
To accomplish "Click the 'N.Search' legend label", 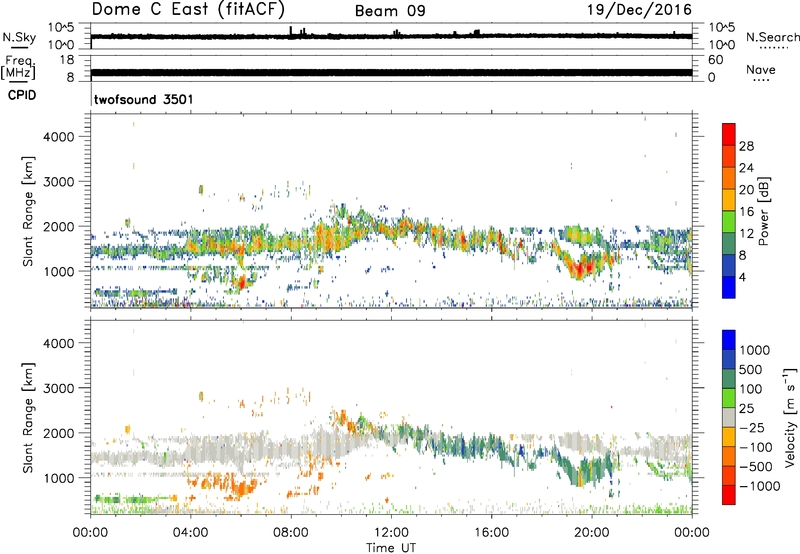I will 772,37.
